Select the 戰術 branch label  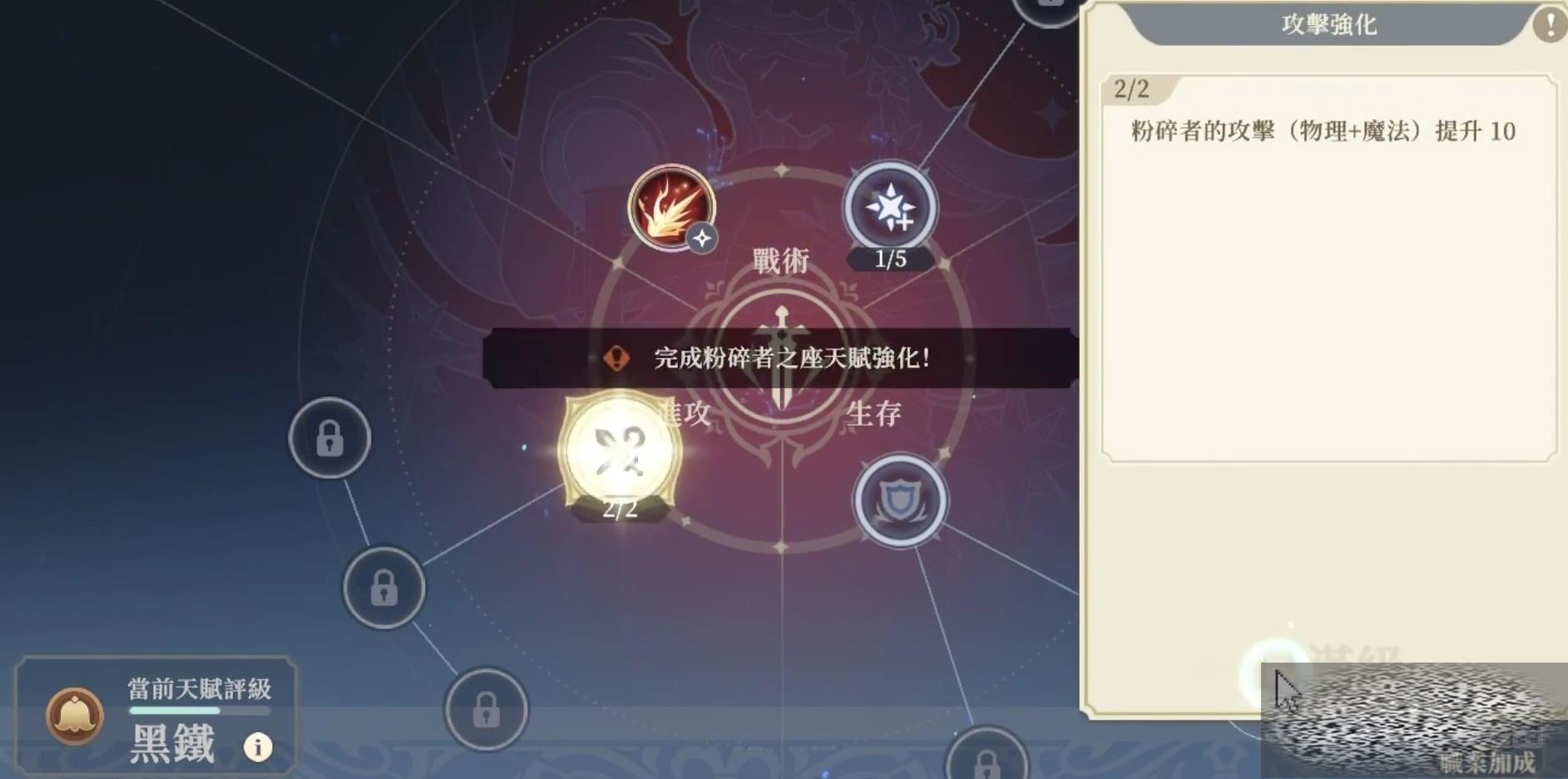[780, 261]
